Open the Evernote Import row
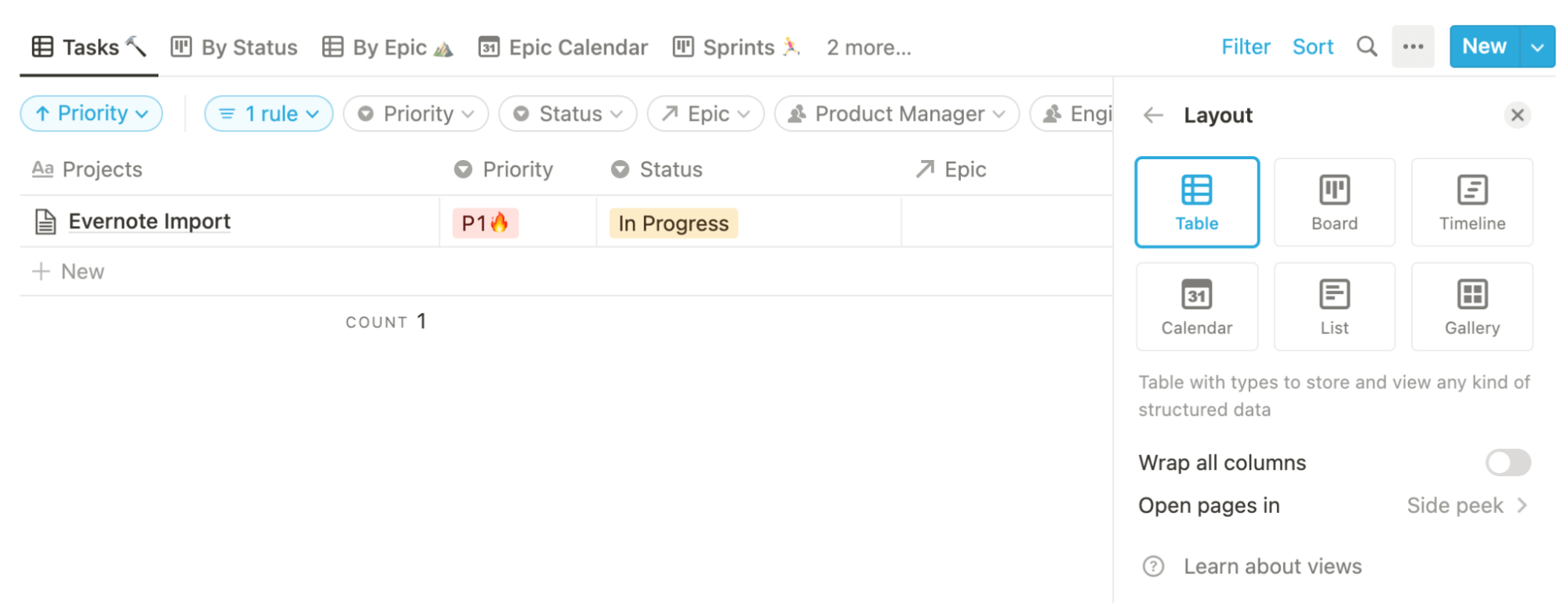Image resolution: width=1568 pixels, height=604 pixels. click(x=149, y=222)
